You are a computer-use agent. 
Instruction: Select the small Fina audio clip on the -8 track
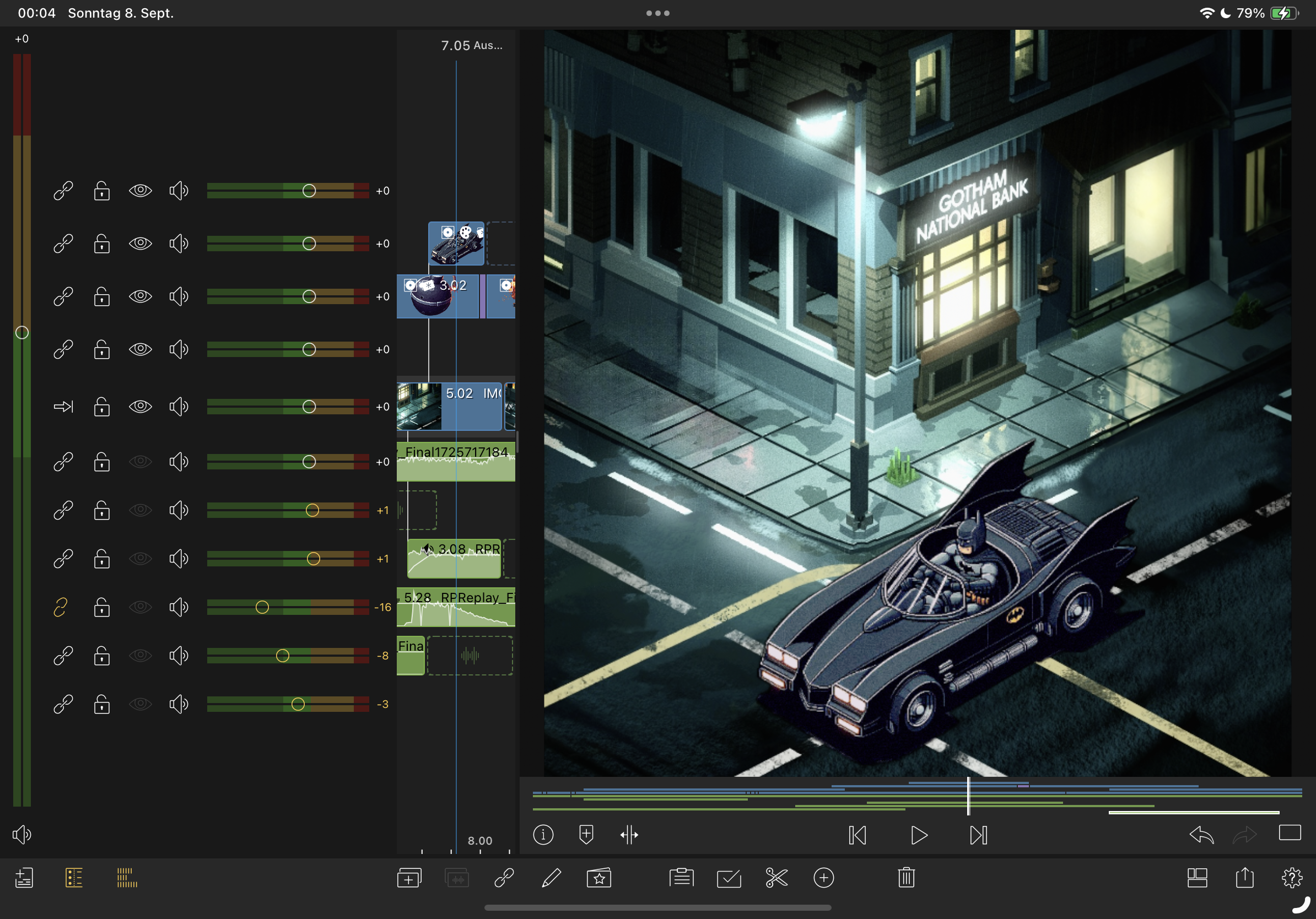point(411,656)
